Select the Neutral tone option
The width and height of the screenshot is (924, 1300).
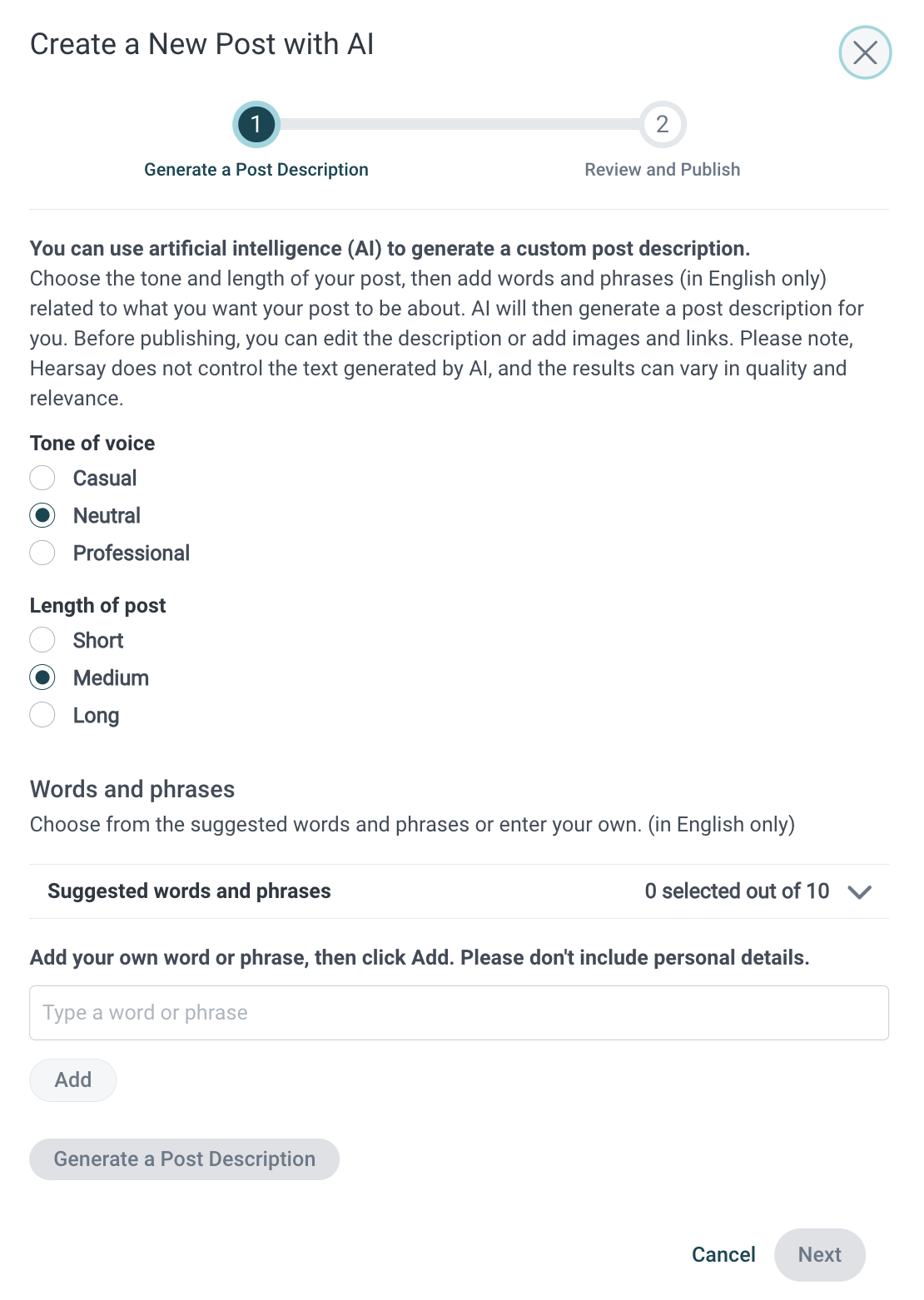(42, 515)
